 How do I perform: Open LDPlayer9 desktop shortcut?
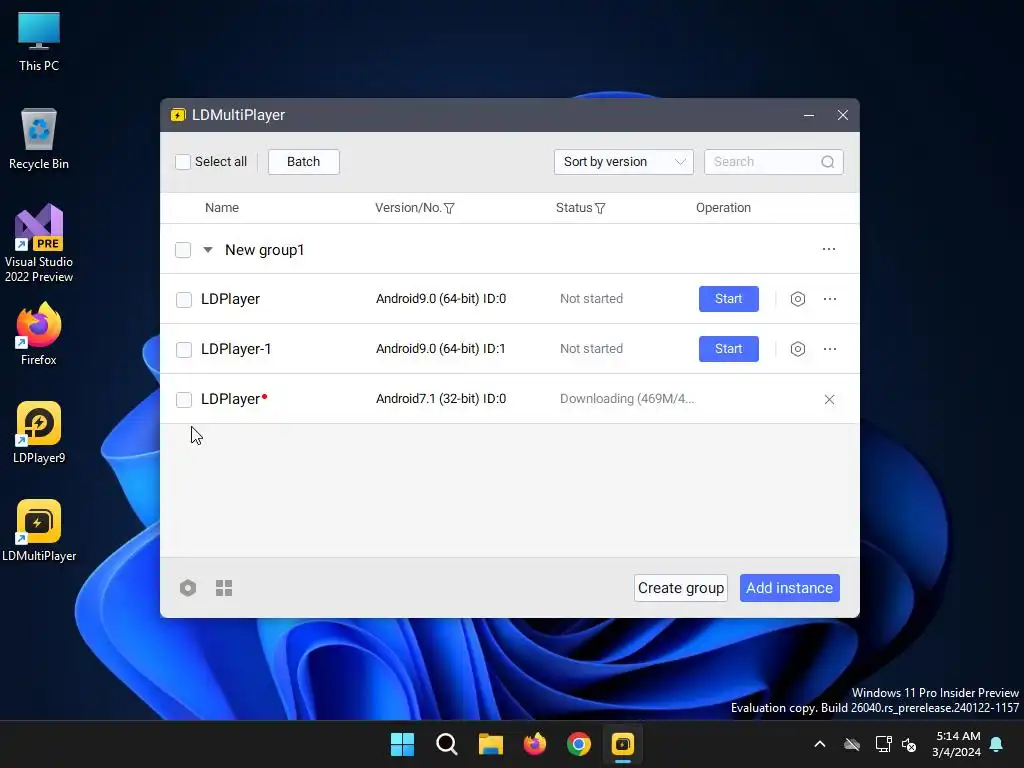(x=39, y=432)
